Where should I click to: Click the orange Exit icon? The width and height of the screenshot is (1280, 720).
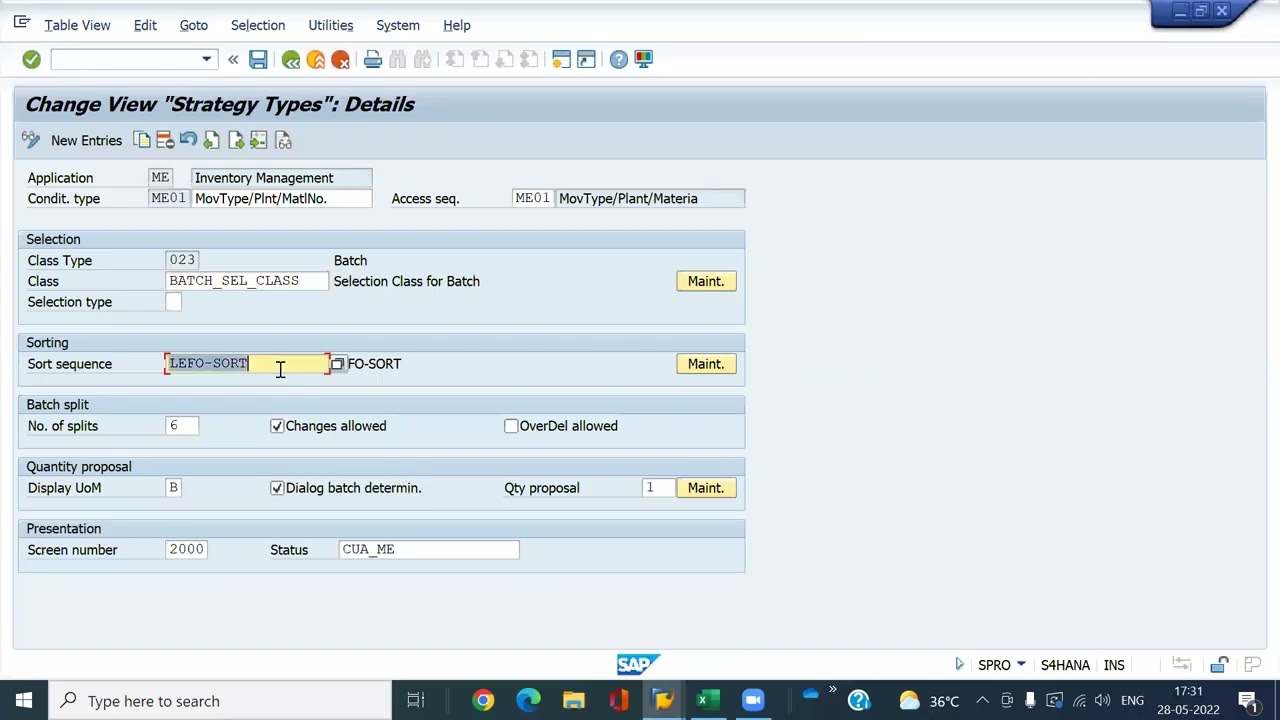316,60
